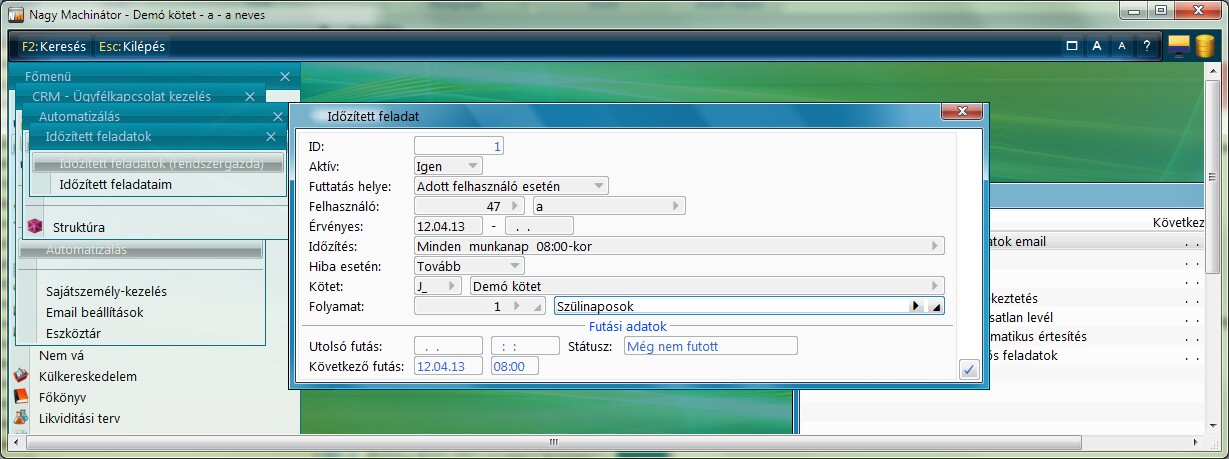The height and width of the screenshot is (459, 1229).
Task: Click the Főkönyv book icon
Action: tap(21, 396)
